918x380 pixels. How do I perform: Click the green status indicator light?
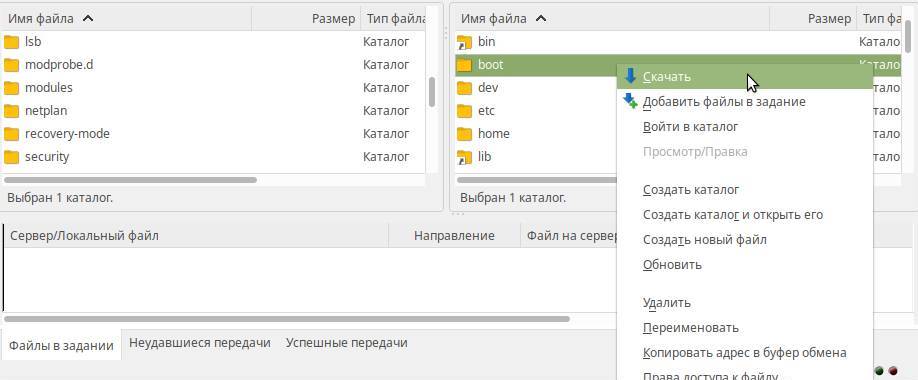click(879, 370)
